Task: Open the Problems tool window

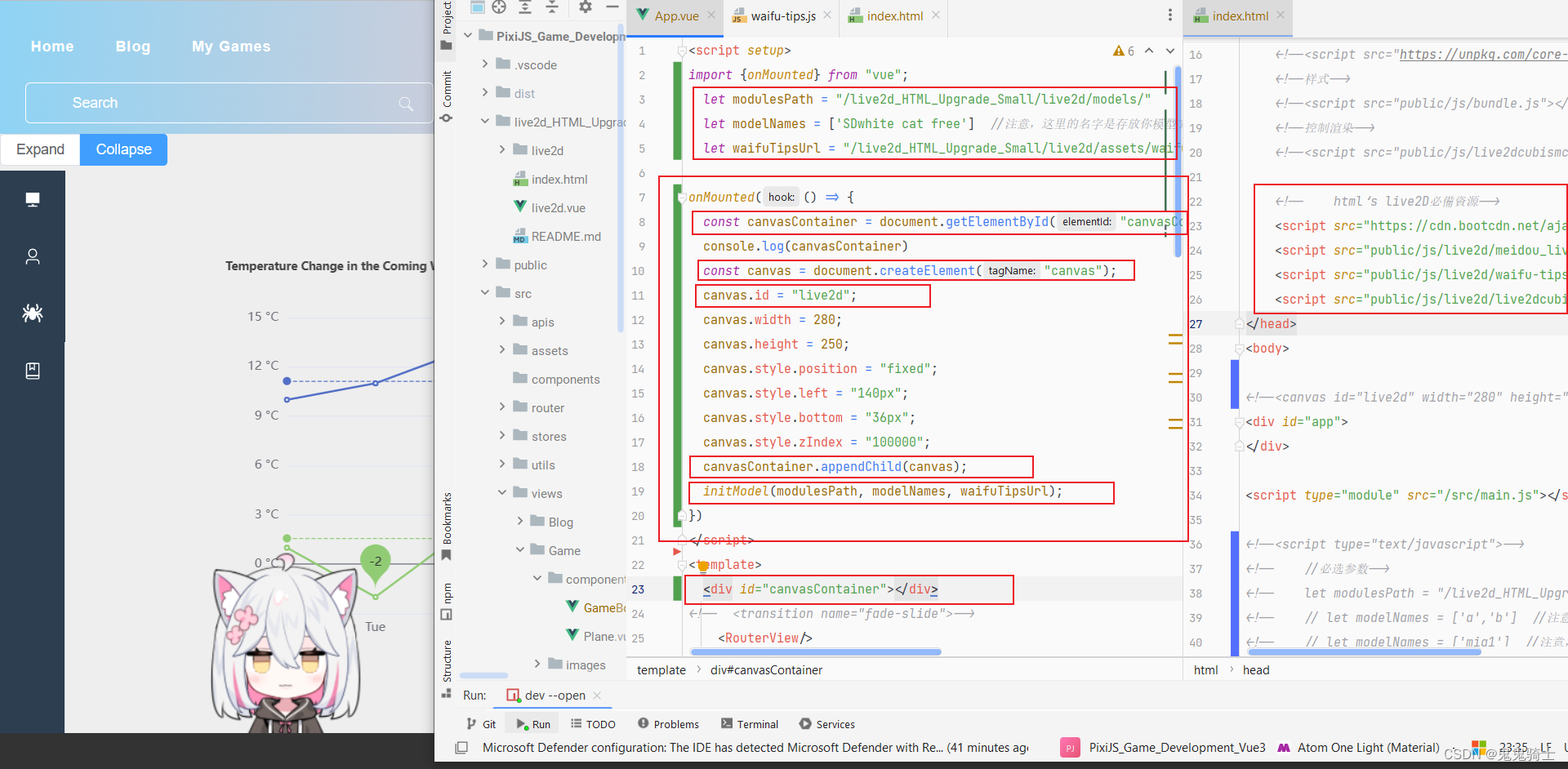Action: click(668, 724)
